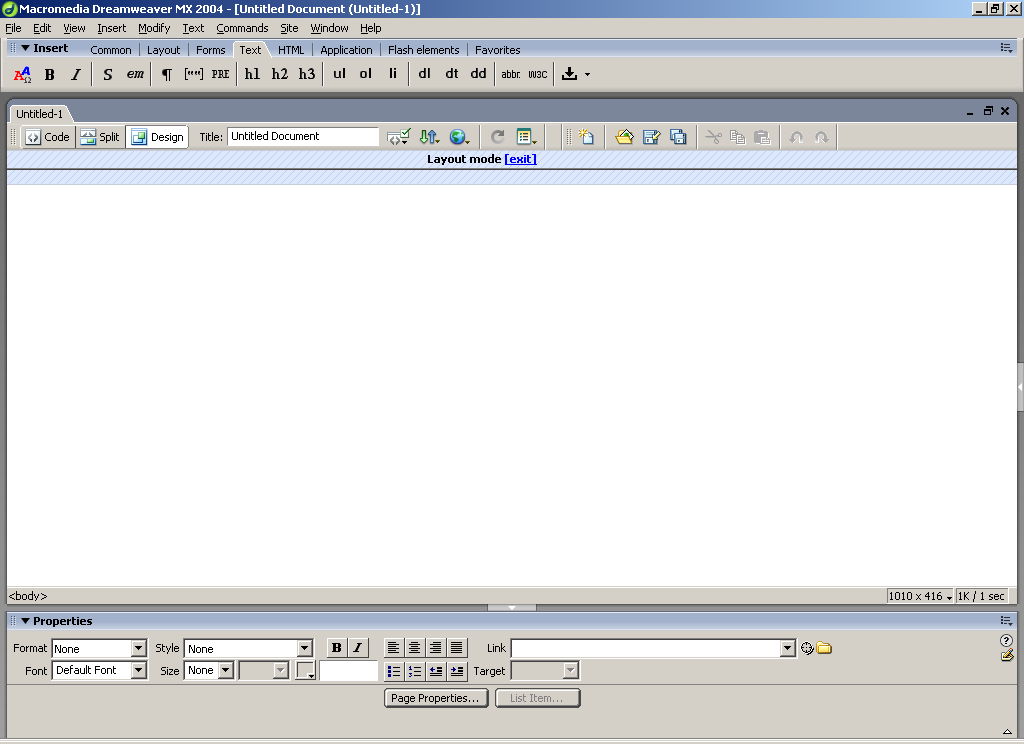The height and width of the screenshot is (744, 1024).
Task: Switch to Code view
Action: (x=48, y=137)
